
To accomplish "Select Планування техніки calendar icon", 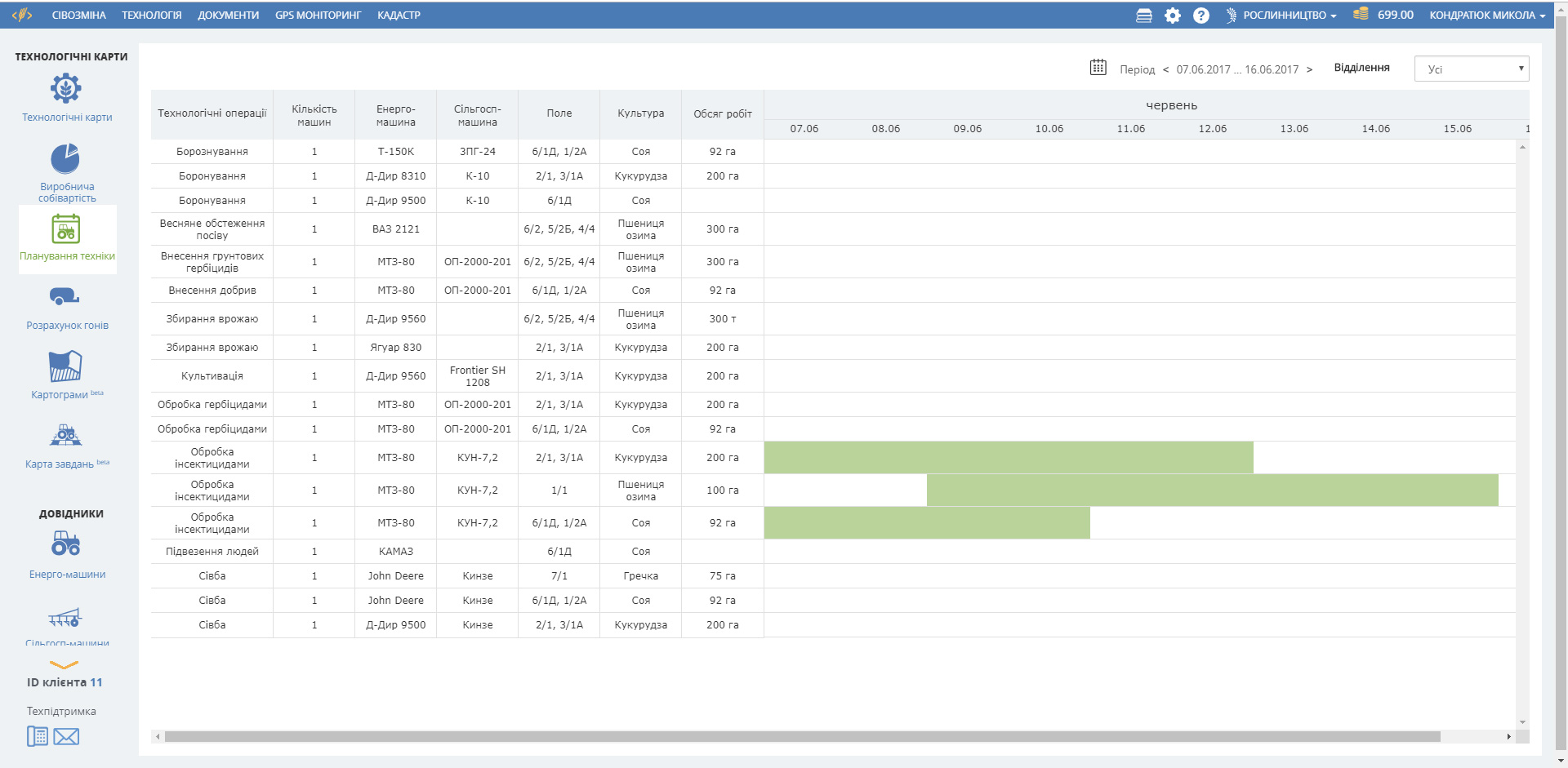I will coord(66,229).
